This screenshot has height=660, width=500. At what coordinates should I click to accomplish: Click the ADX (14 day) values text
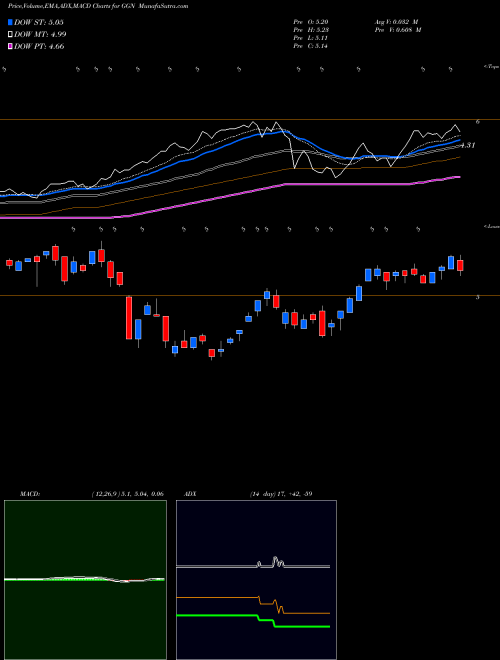pos(280,494)
